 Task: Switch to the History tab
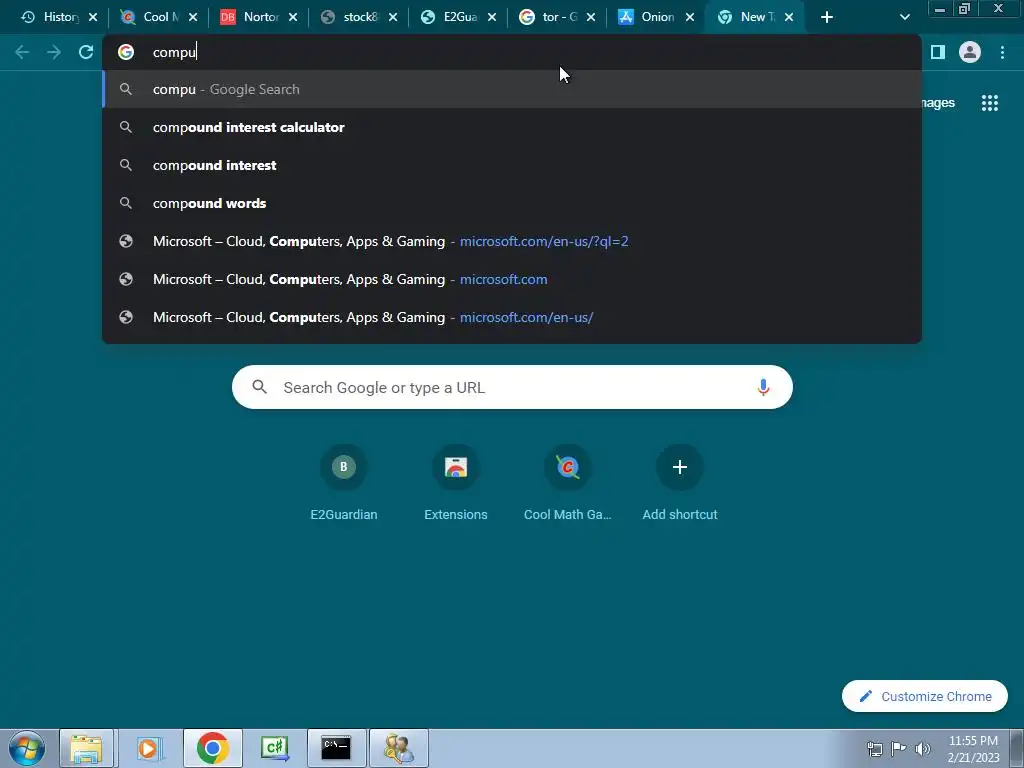pyautogui.click(x=51, y=17)
